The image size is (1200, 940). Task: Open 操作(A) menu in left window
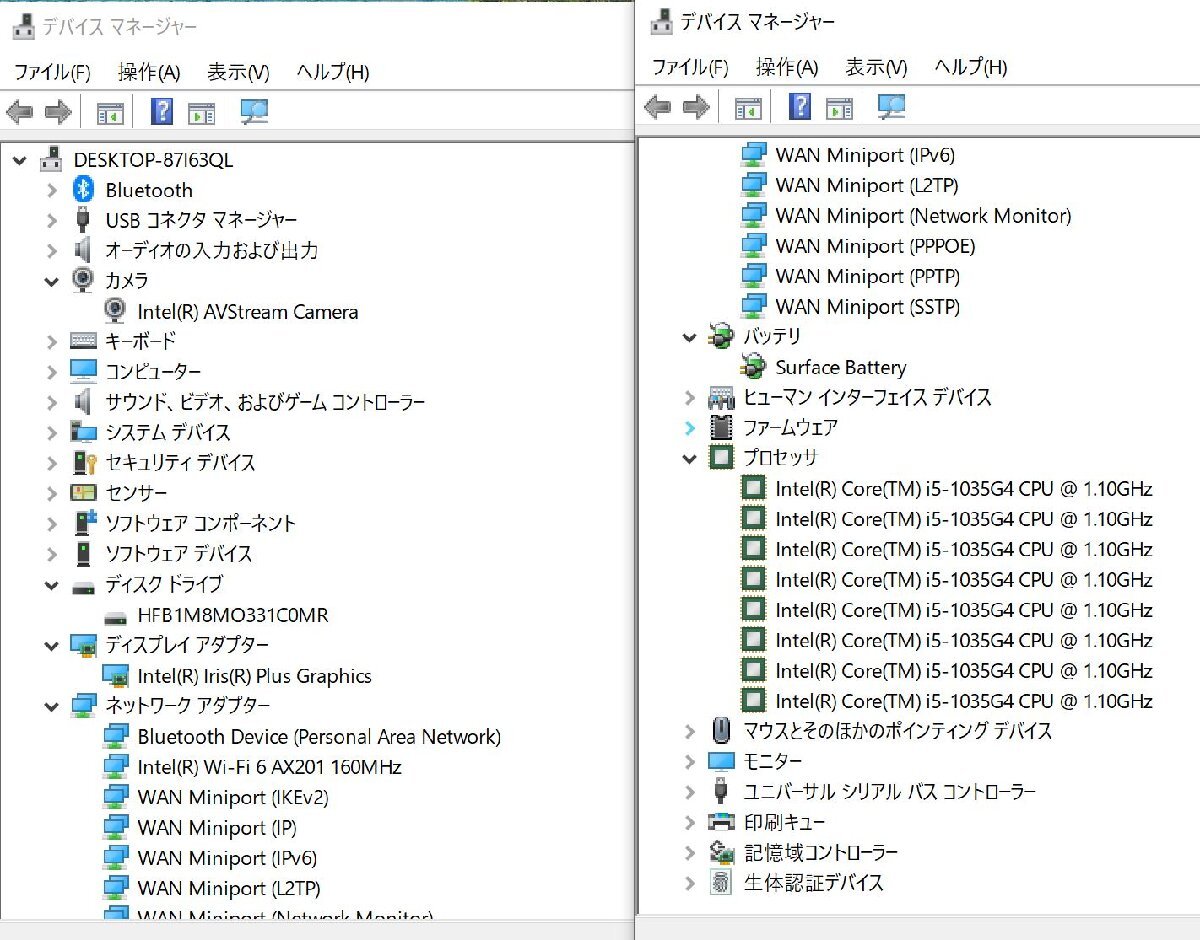(x=149, y=72)
